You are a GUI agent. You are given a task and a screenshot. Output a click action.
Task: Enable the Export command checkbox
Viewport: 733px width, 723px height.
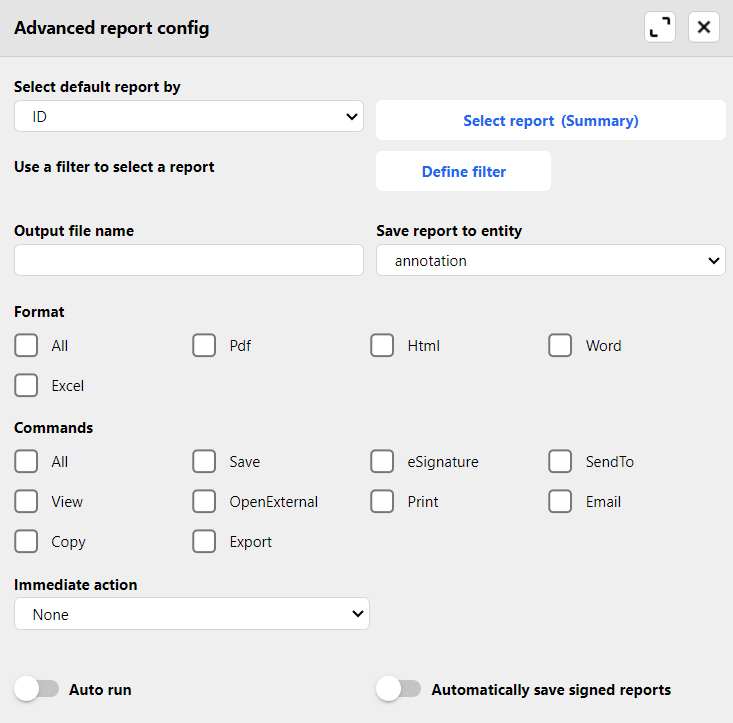(x=204, y=542)
